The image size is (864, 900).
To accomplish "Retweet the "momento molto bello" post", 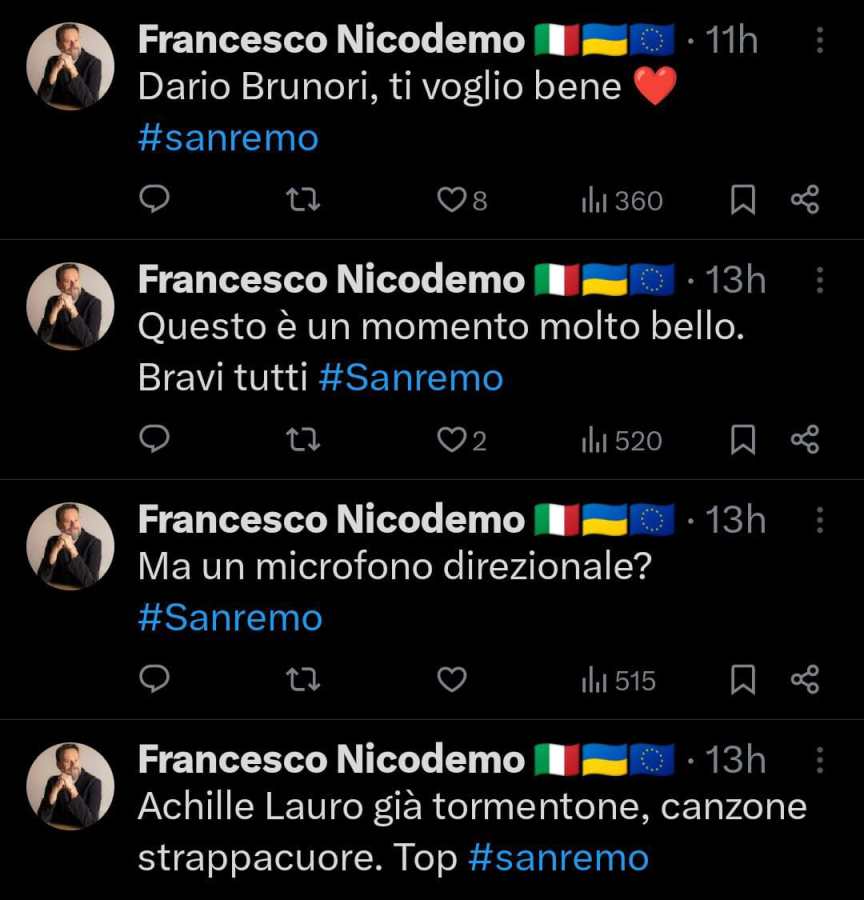I will [302, 440].
